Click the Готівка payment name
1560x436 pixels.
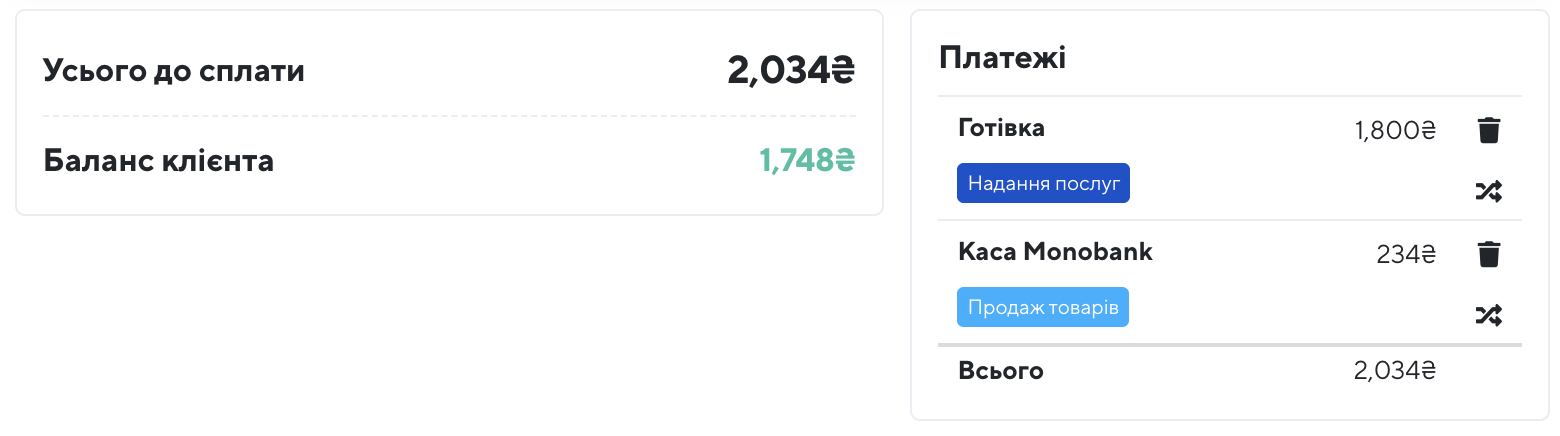click(1002, 128)
